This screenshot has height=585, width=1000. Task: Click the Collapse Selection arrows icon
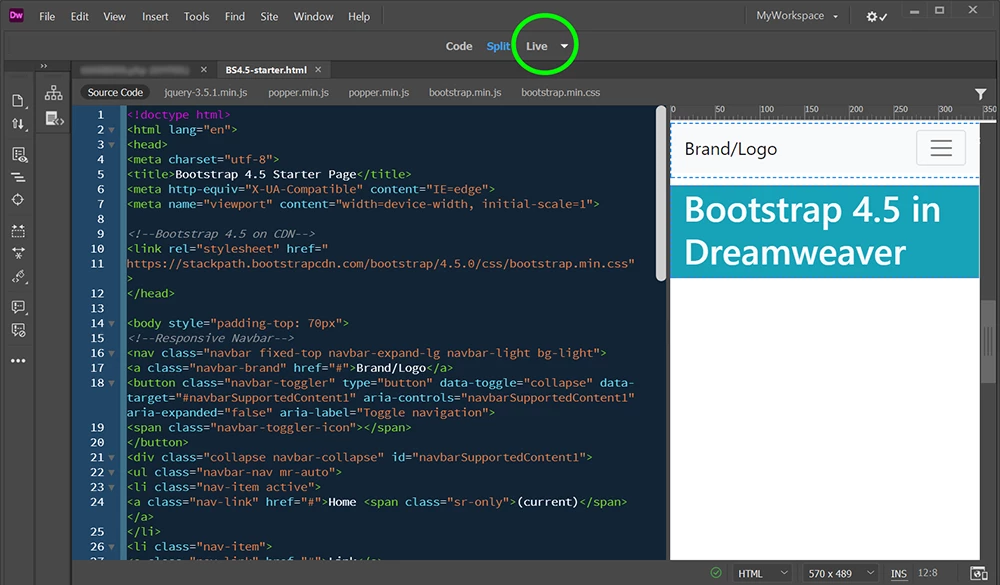18,253
